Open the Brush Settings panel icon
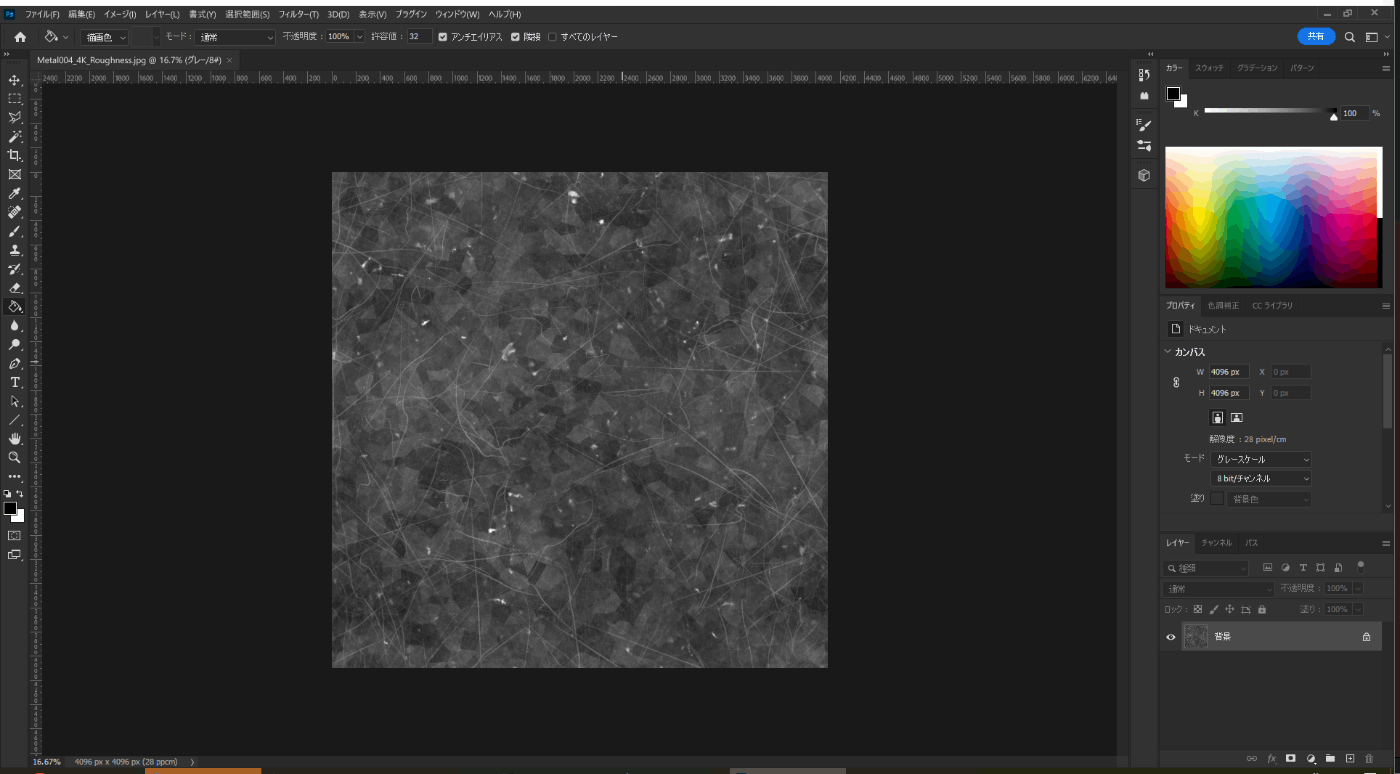 (1144, 125)
